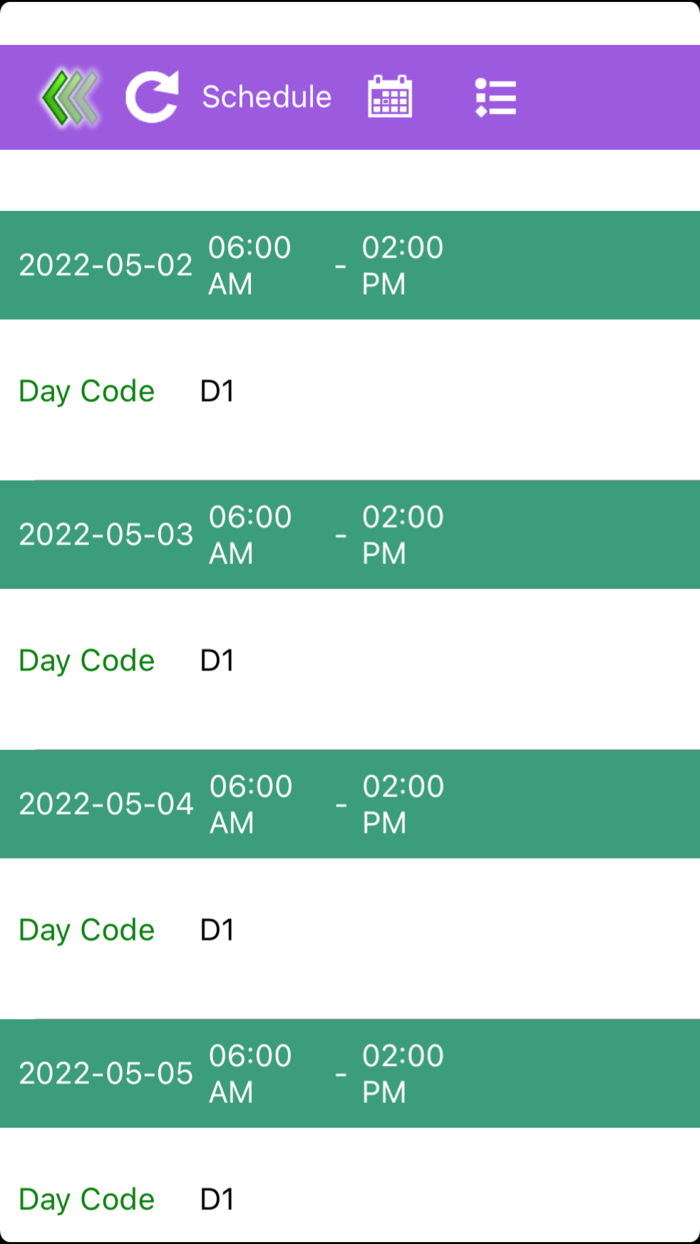The width and height of the screenshot is (700, 1244).
Task: Expand the 2022-05-03 schedule entry
Action: pos(350,535)
